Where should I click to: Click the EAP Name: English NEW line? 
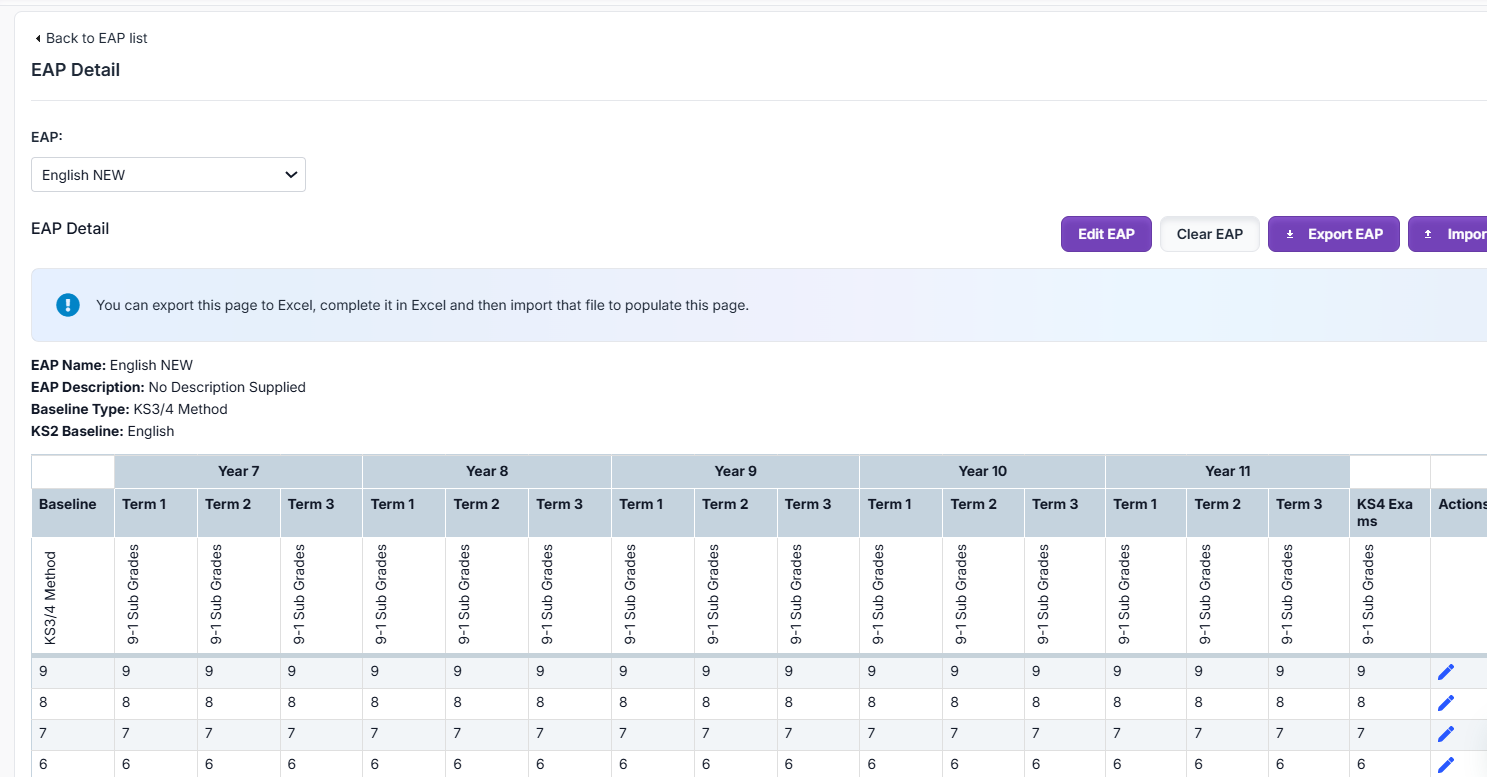[112, 365]
